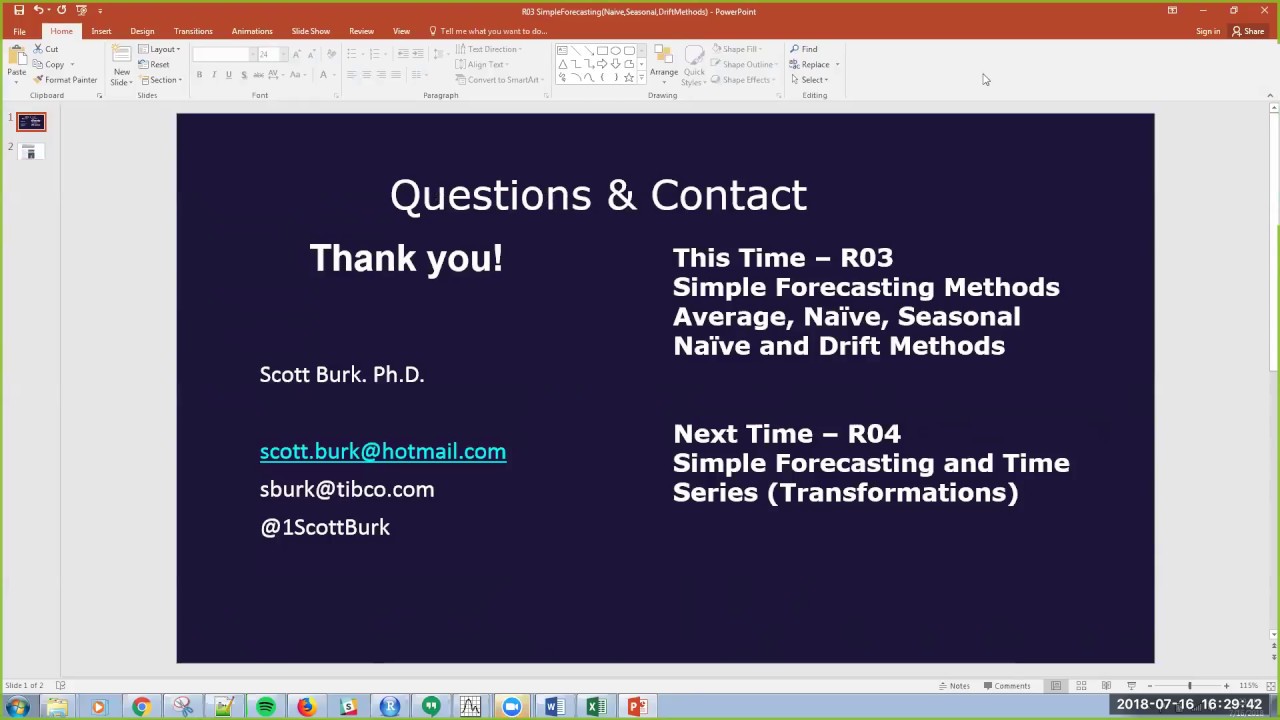This screenshot has width=1280, height=720.
Task: Click the Chrome icon in the taskbar
Action: (x=141, y=707)
